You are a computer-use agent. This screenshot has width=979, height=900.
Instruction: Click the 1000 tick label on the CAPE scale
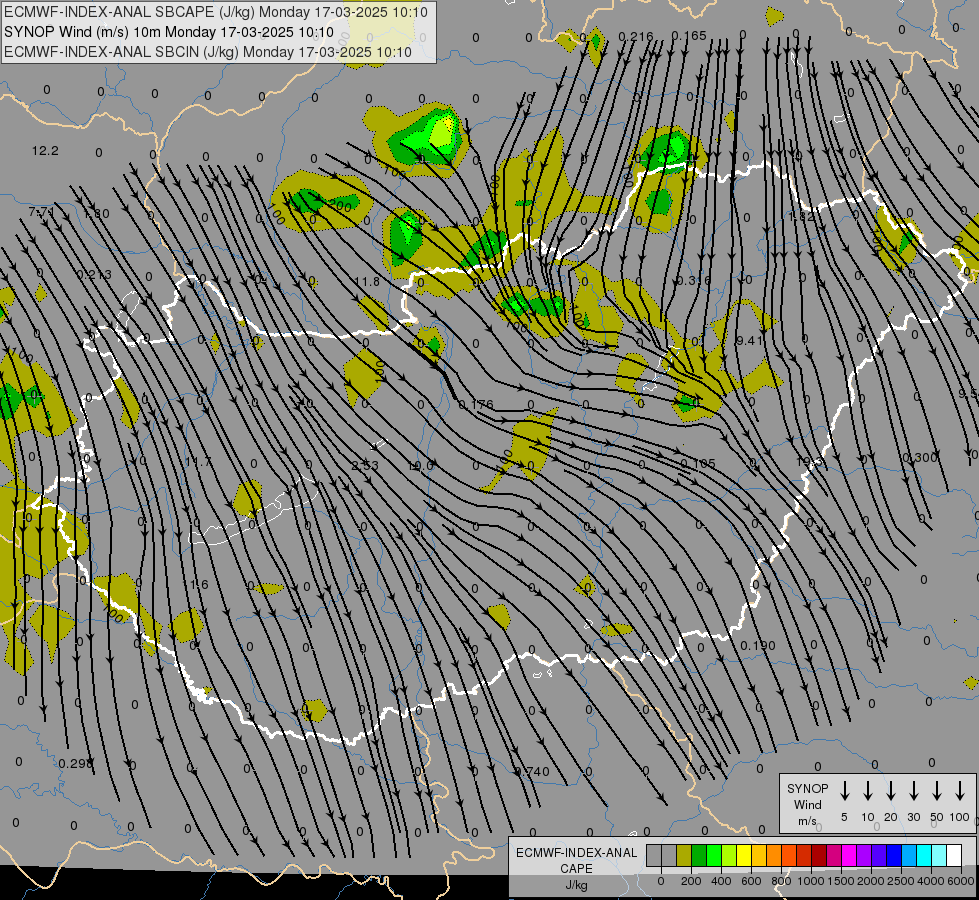click(810, 881)
